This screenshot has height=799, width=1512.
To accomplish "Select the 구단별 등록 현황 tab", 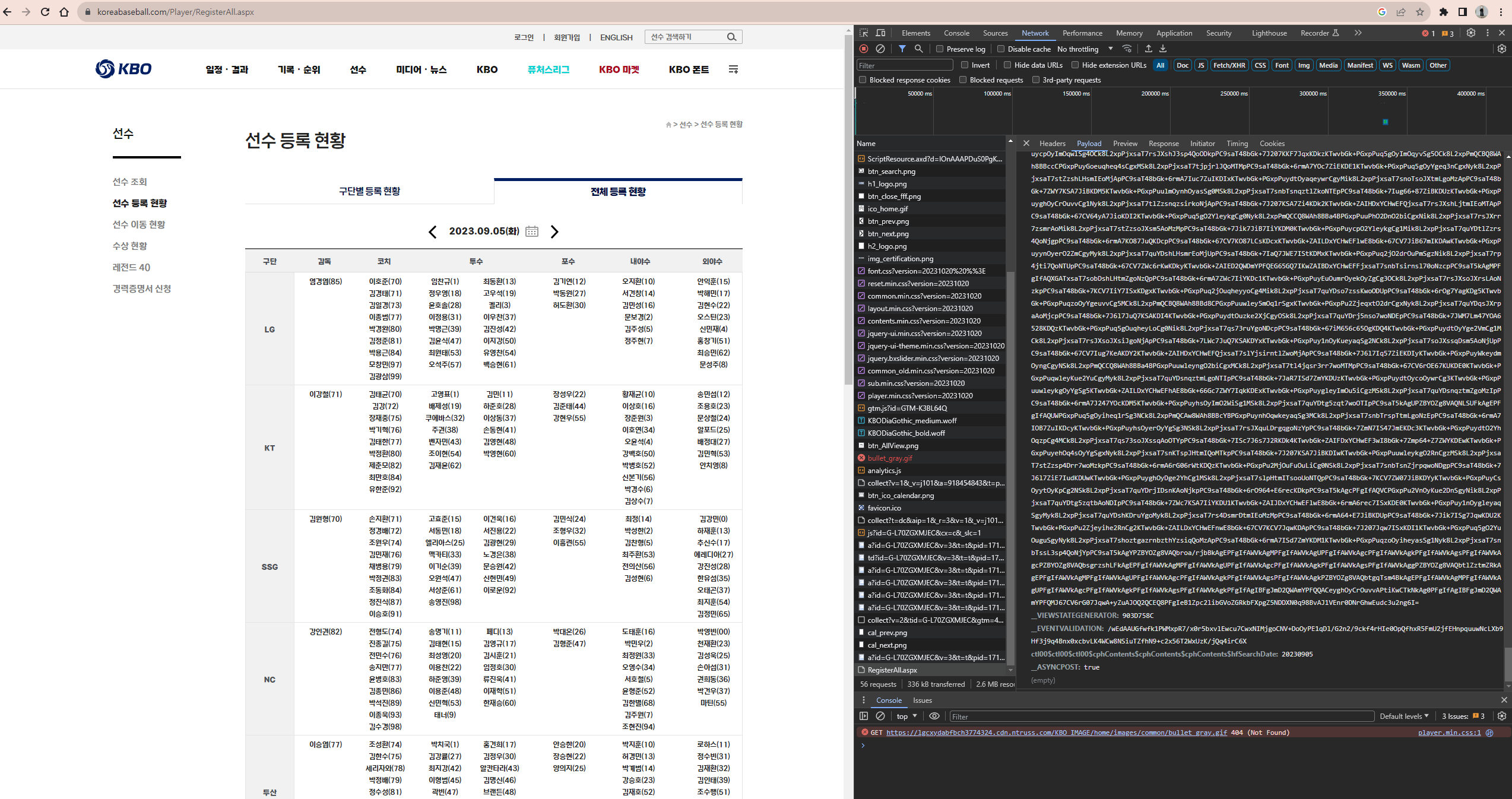I will coord(369,191).
